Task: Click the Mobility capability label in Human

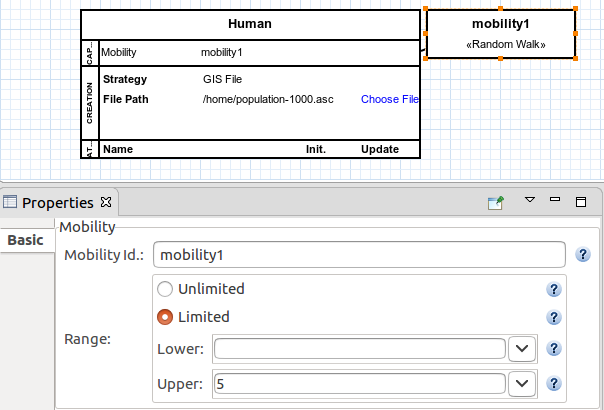Action: (119, 52)
